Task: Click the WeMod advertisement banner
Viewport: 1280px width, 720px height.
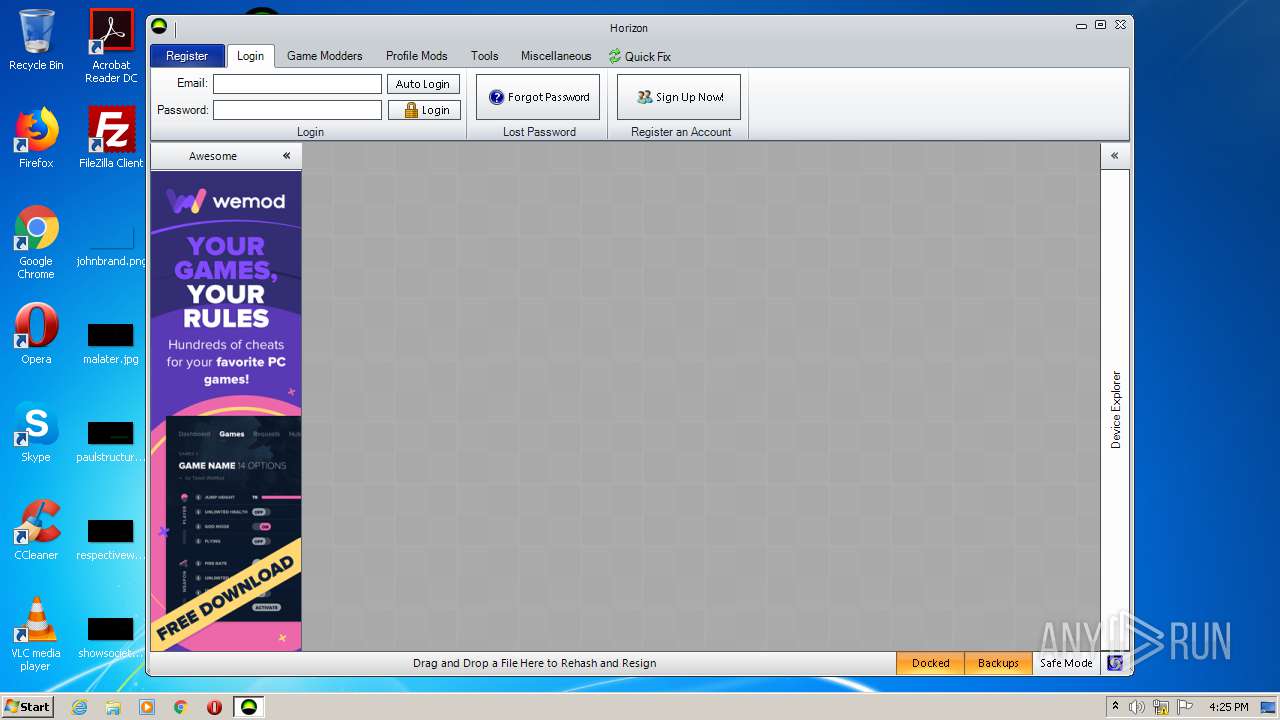Action: (x=226, y=411)
